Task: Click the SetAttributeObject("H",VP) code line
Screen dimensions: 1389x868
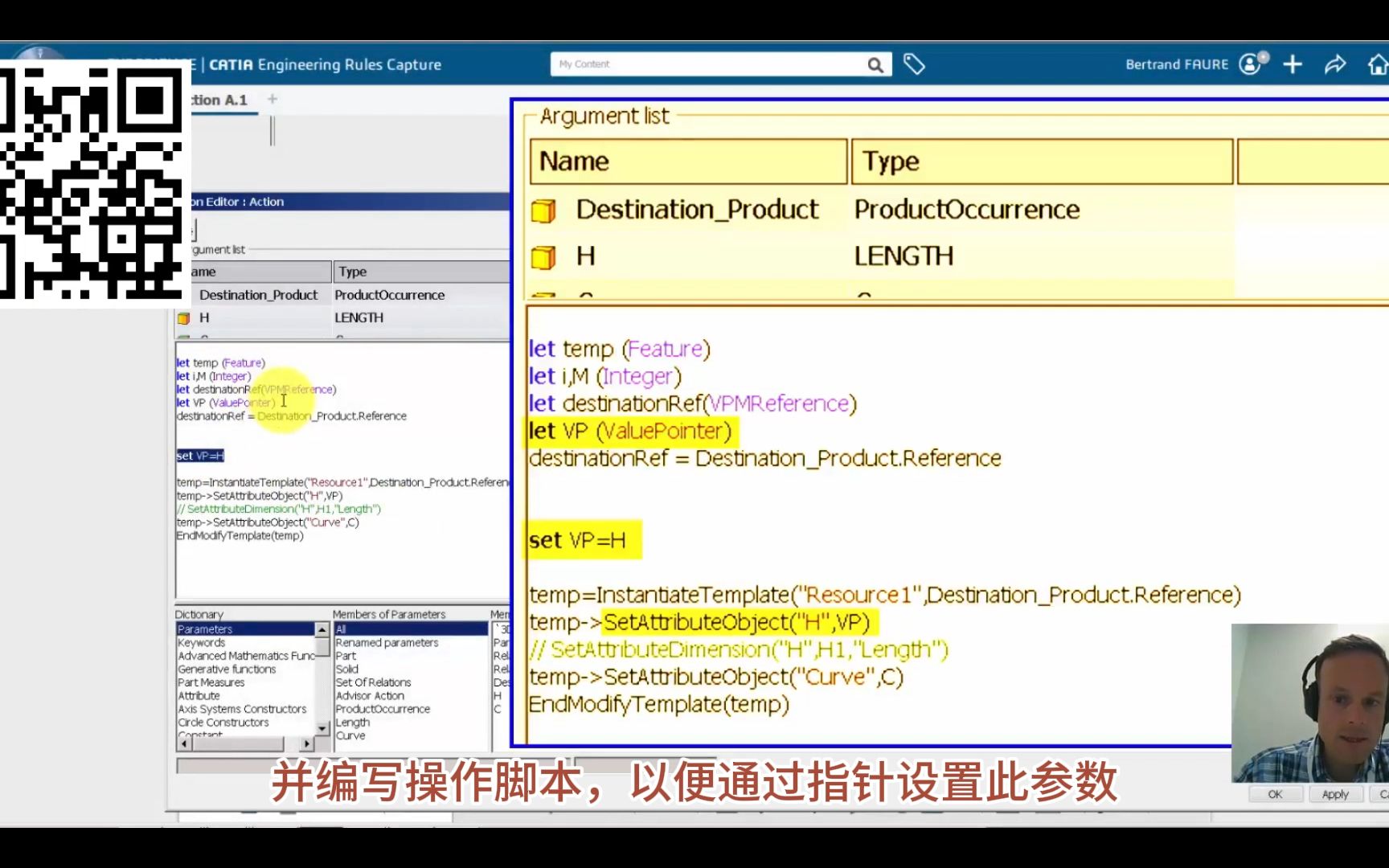Action: 260,496
